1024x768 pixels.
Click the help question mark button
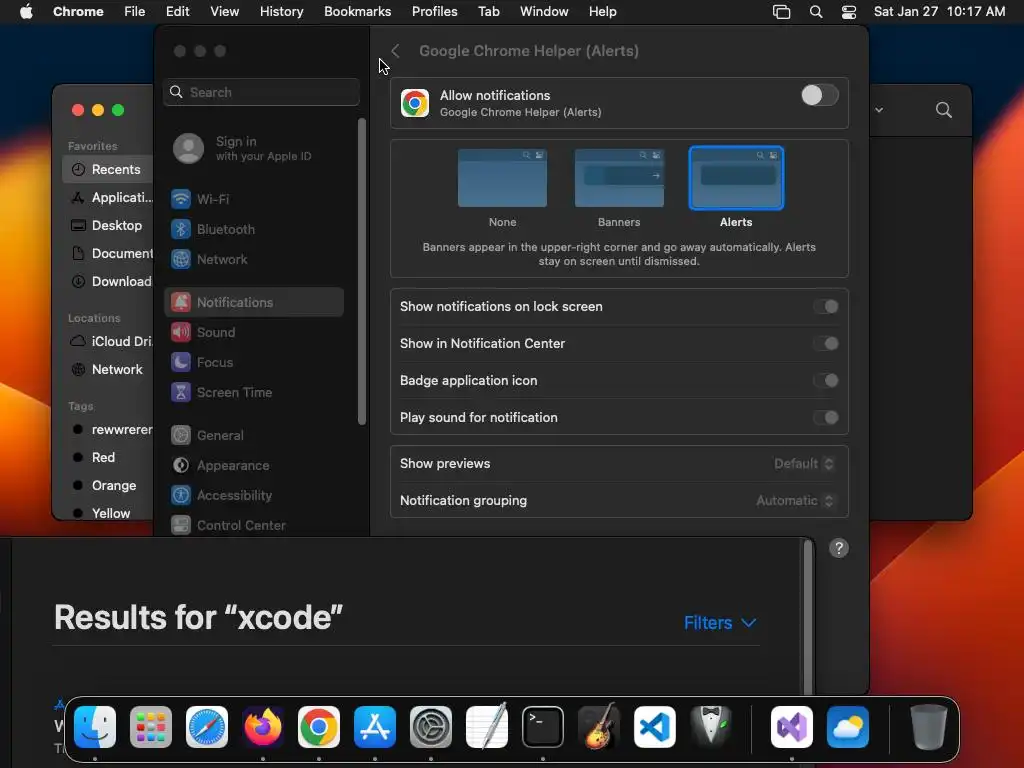click(x=839, y=549)
